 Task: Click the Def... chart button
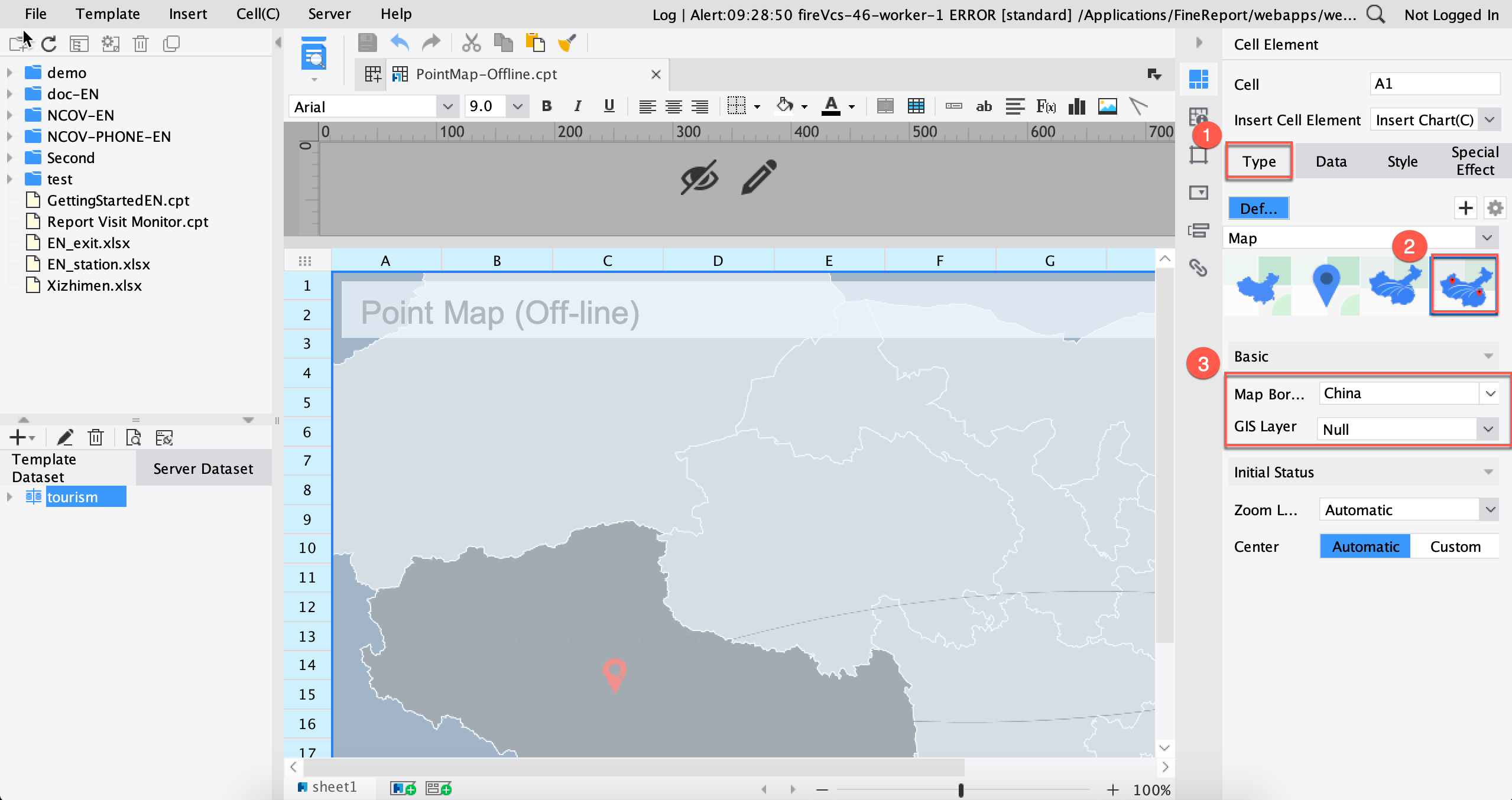[1258, 208]
